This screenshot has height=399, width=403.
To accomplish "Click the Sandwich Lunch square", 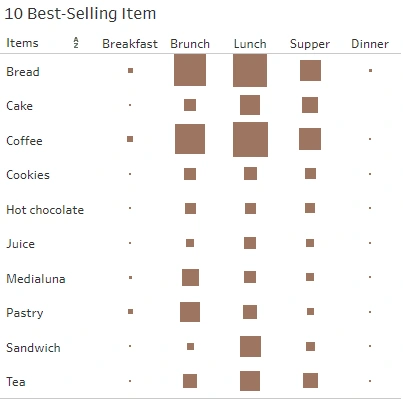I will (x=250, y=346).
